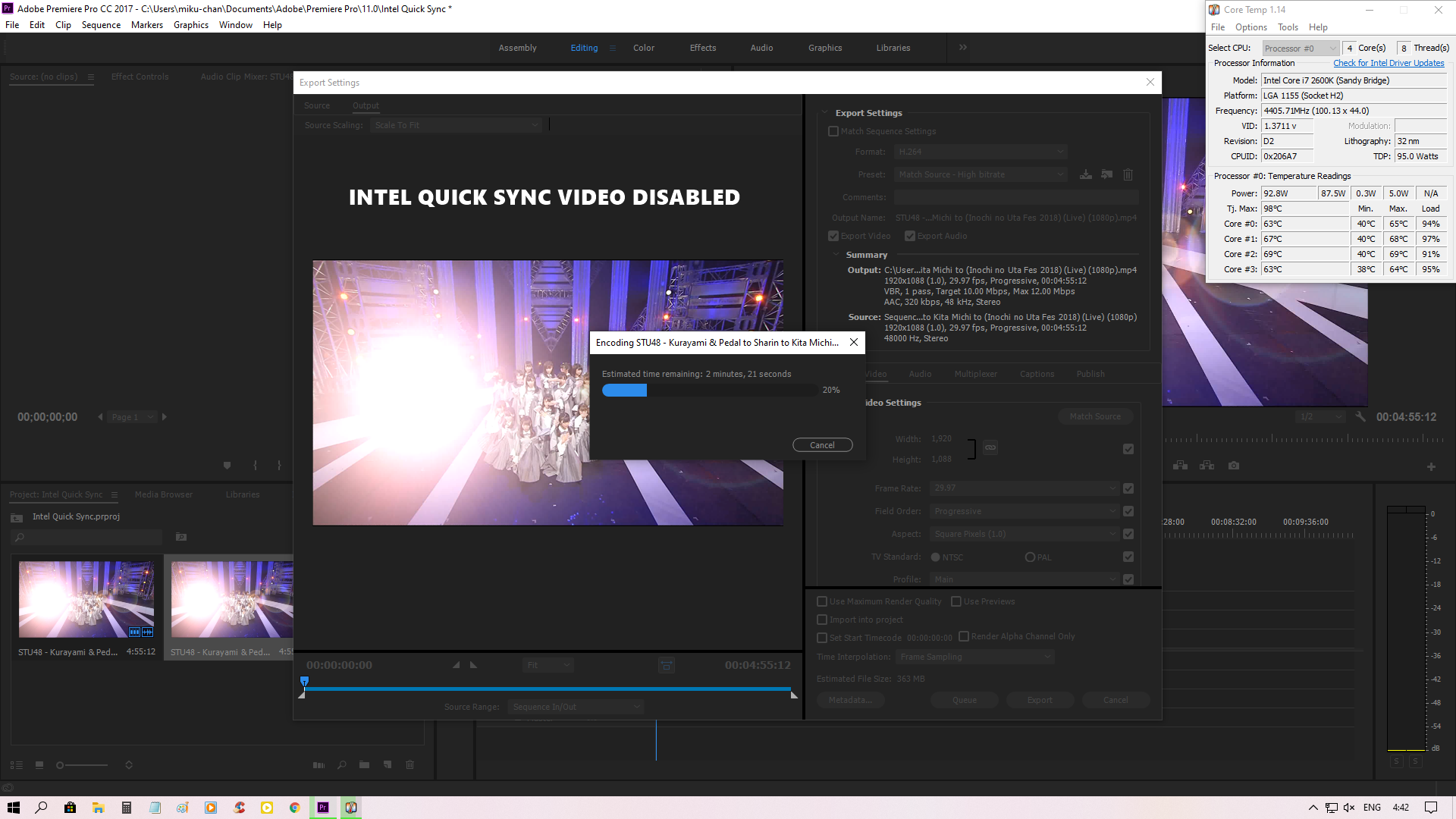The width and height of the screenshot is (1456, 819).
Task: Click the Sort Icons arrows in Project panel
Action: (129, 765)
